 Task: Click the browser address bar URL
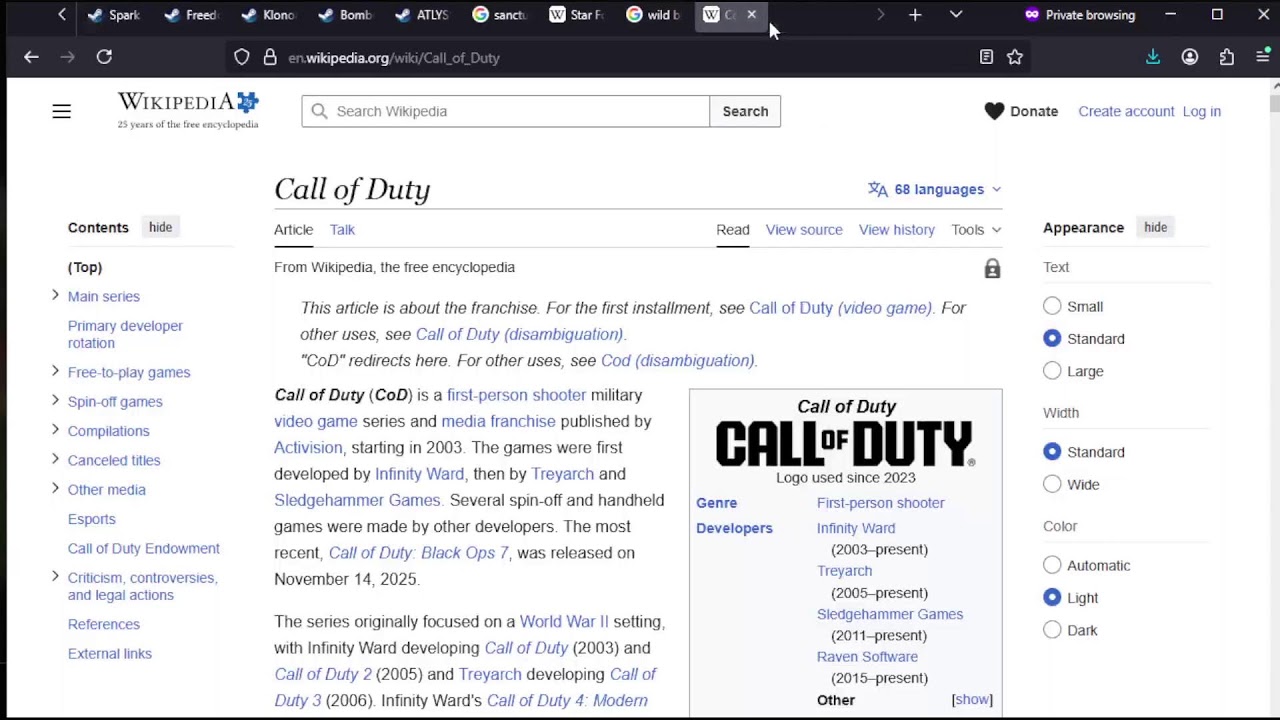point(394,57)
